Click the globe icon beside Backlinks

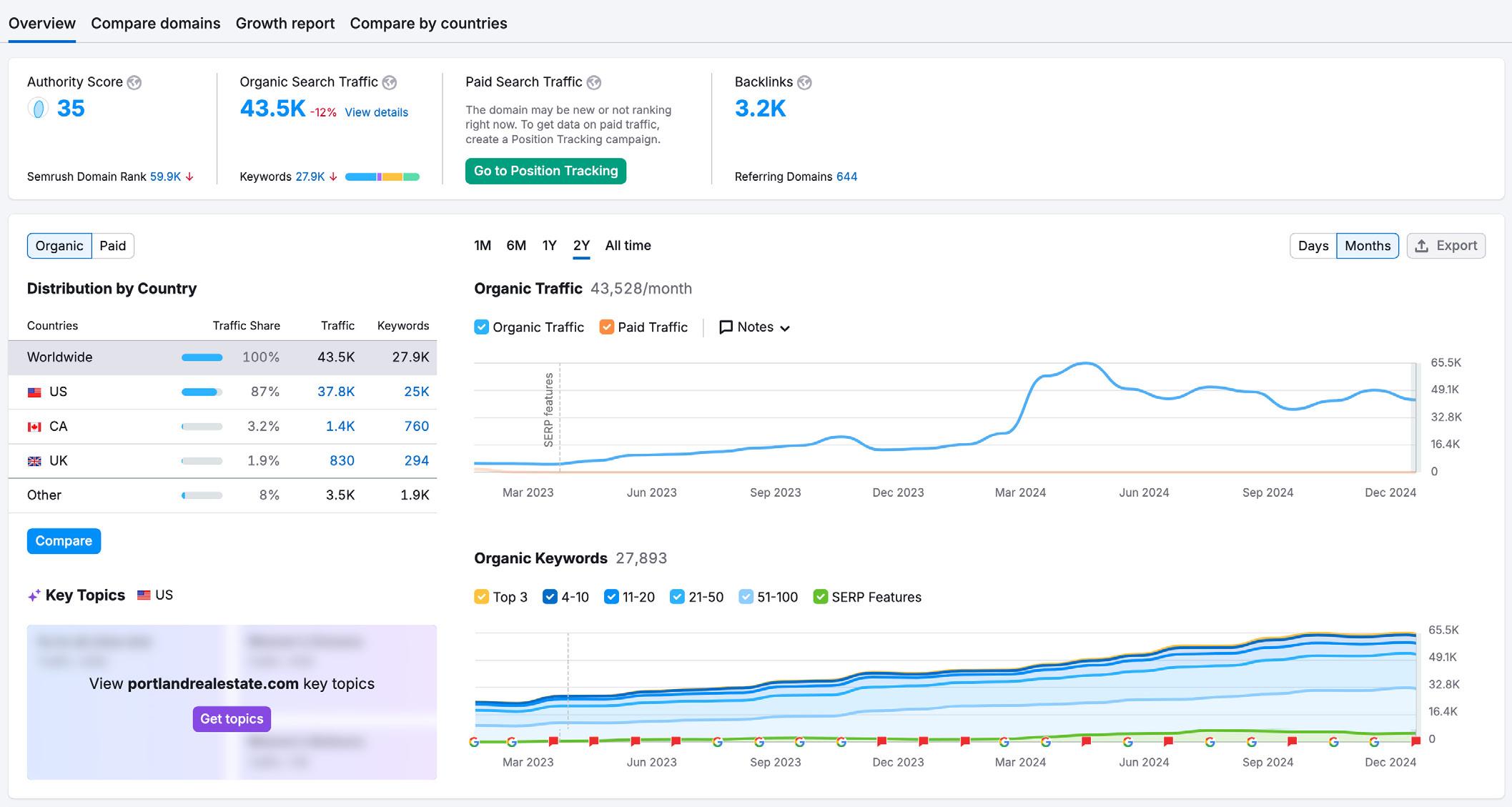(804, 83)
